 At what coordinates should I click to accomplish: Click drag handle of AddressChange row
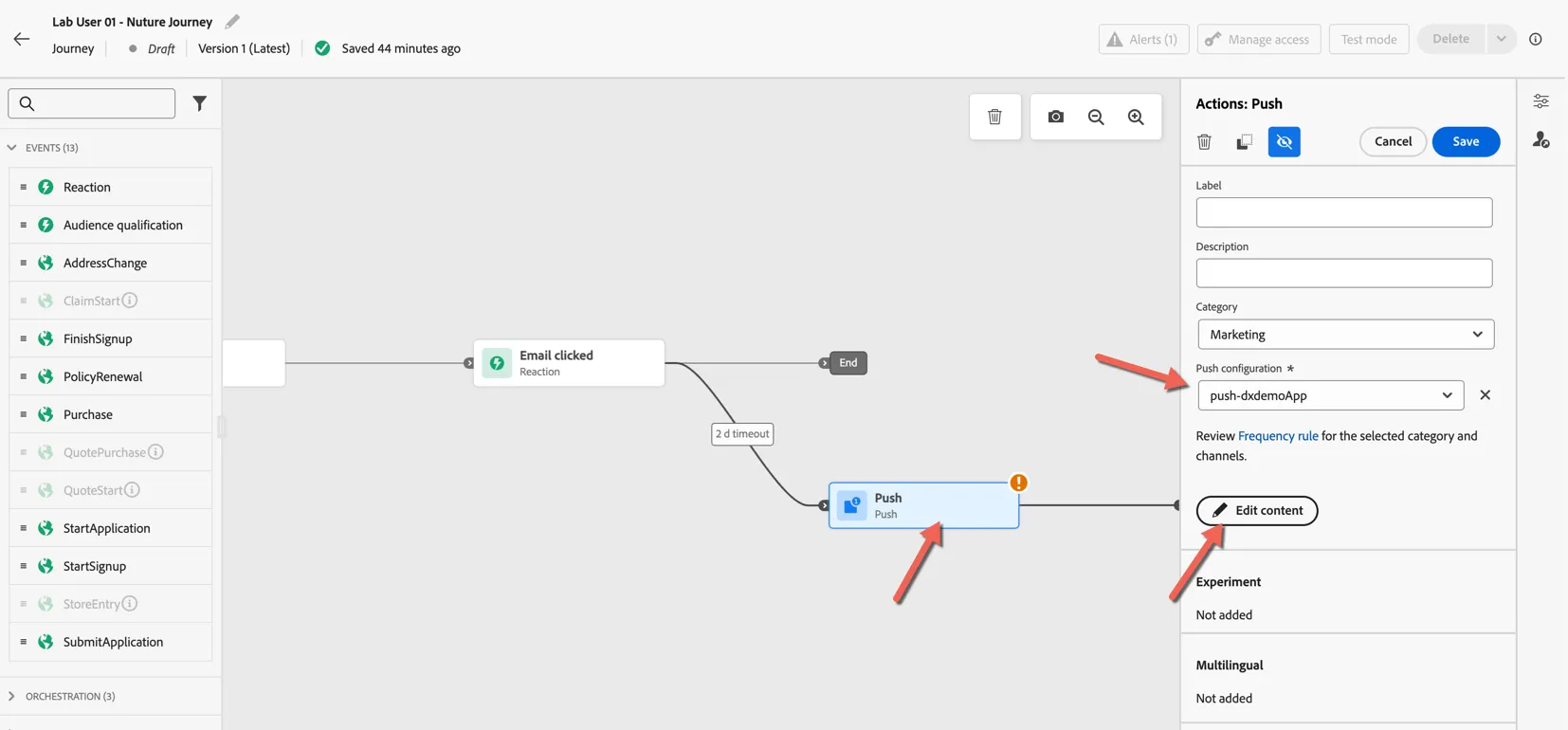click(x=24, y=263)
